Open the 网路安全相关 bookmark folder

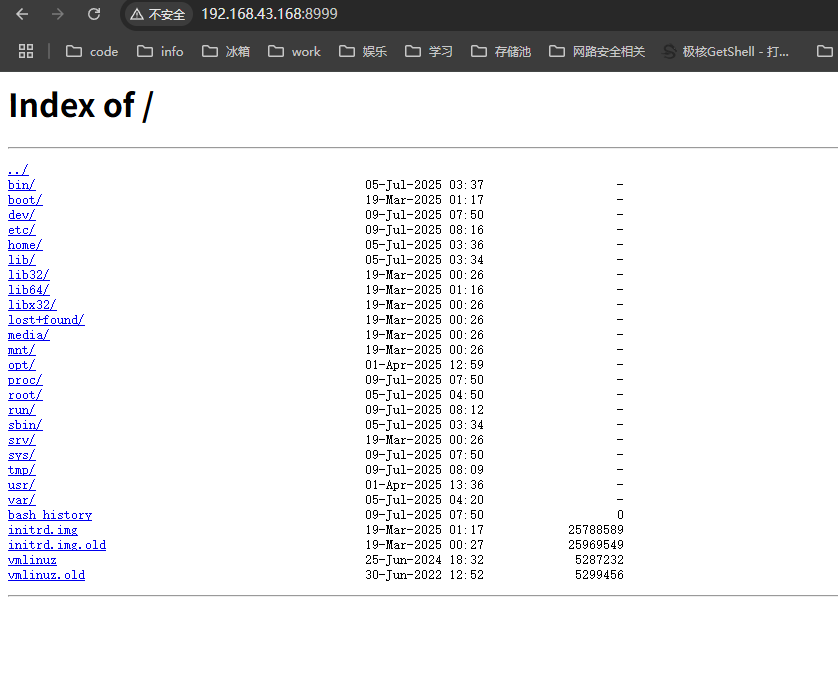(x=596, y=51)
